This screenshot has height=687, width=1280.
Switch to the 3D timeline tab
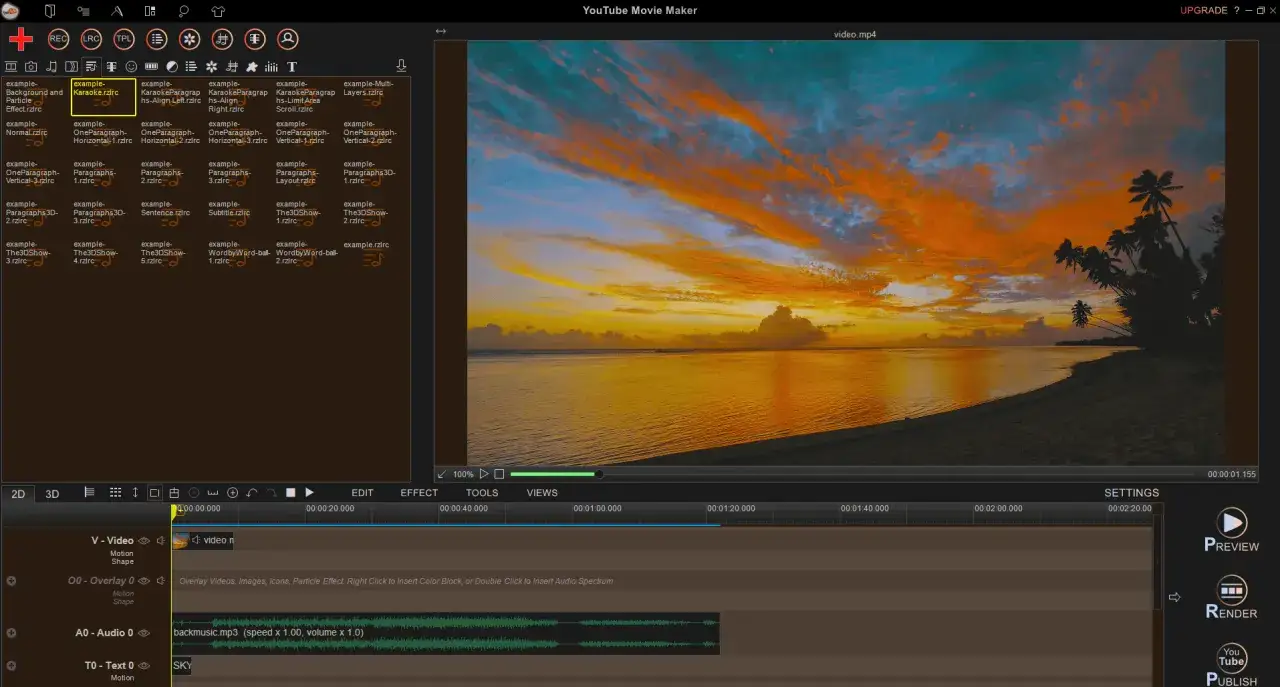click(51, 493)
